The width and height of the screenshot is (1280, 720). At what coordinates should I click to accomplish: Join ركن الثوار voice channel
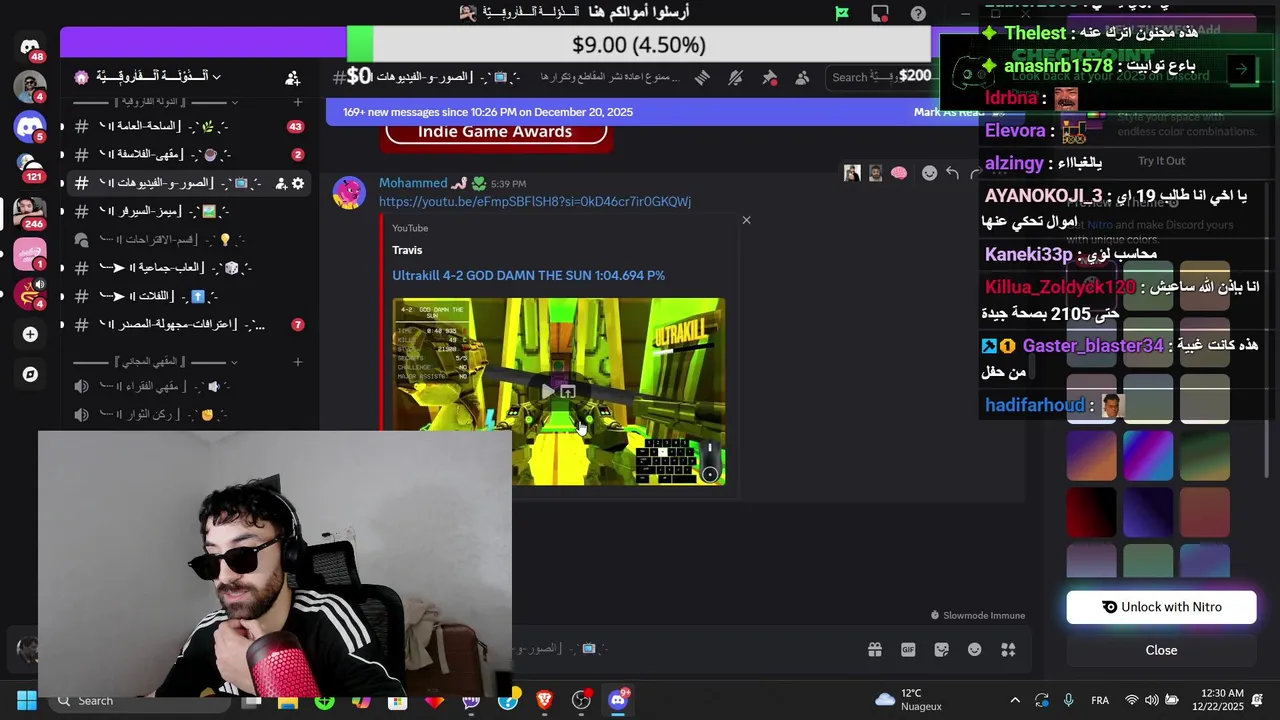189,414
